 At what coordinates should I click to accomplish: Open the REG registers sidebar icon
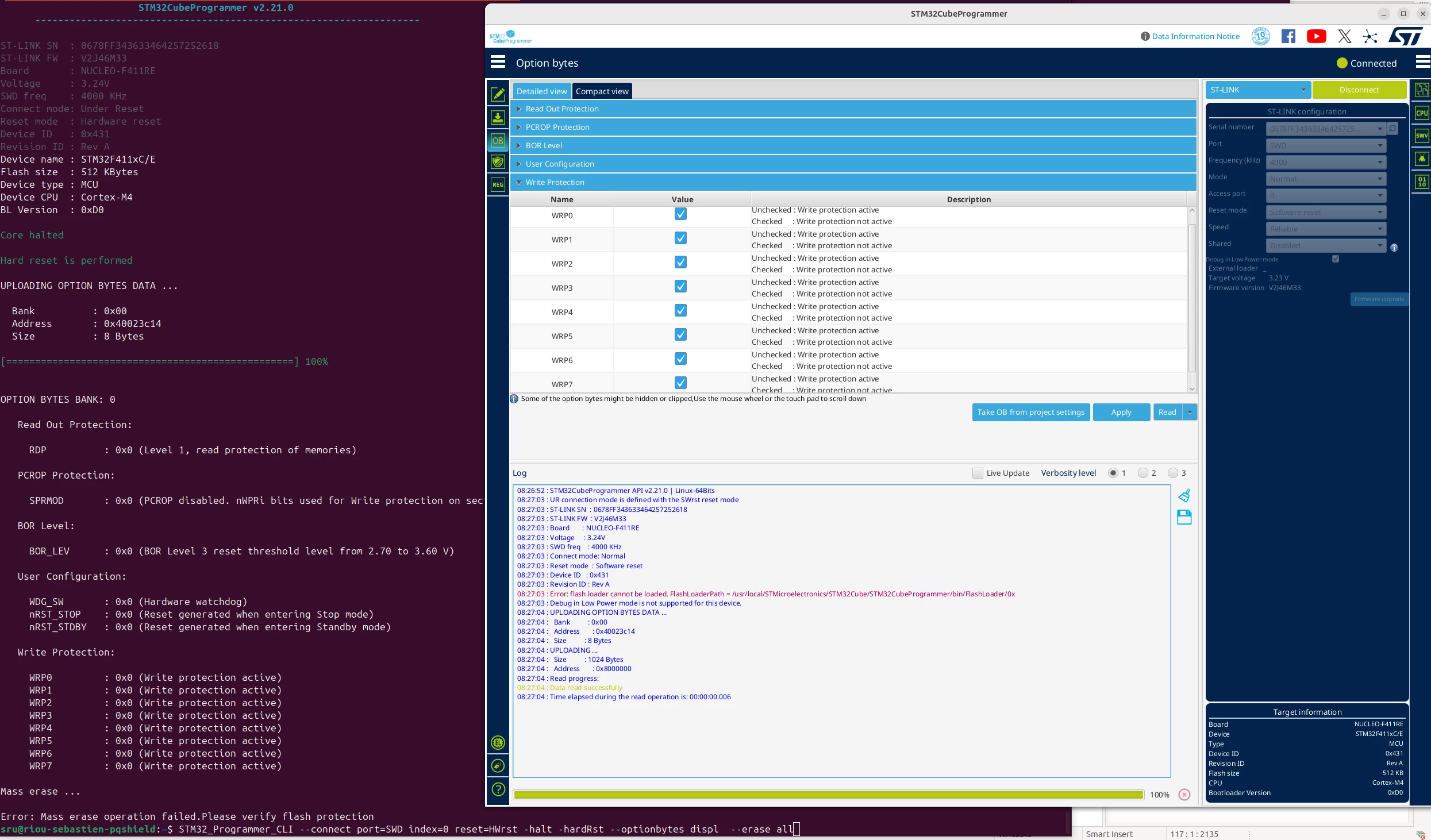coord(498,184)
